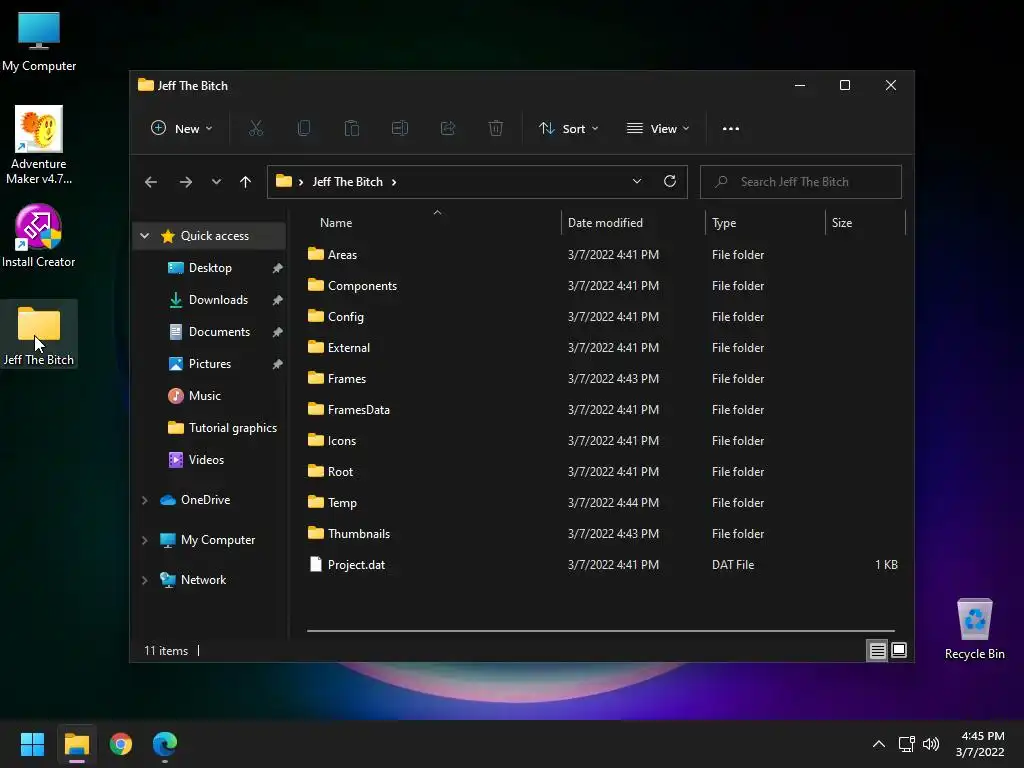The image size is (1024, 768).
Task: Sort by the Size column header
Action: pyautogui.click(x=865, y=223)
